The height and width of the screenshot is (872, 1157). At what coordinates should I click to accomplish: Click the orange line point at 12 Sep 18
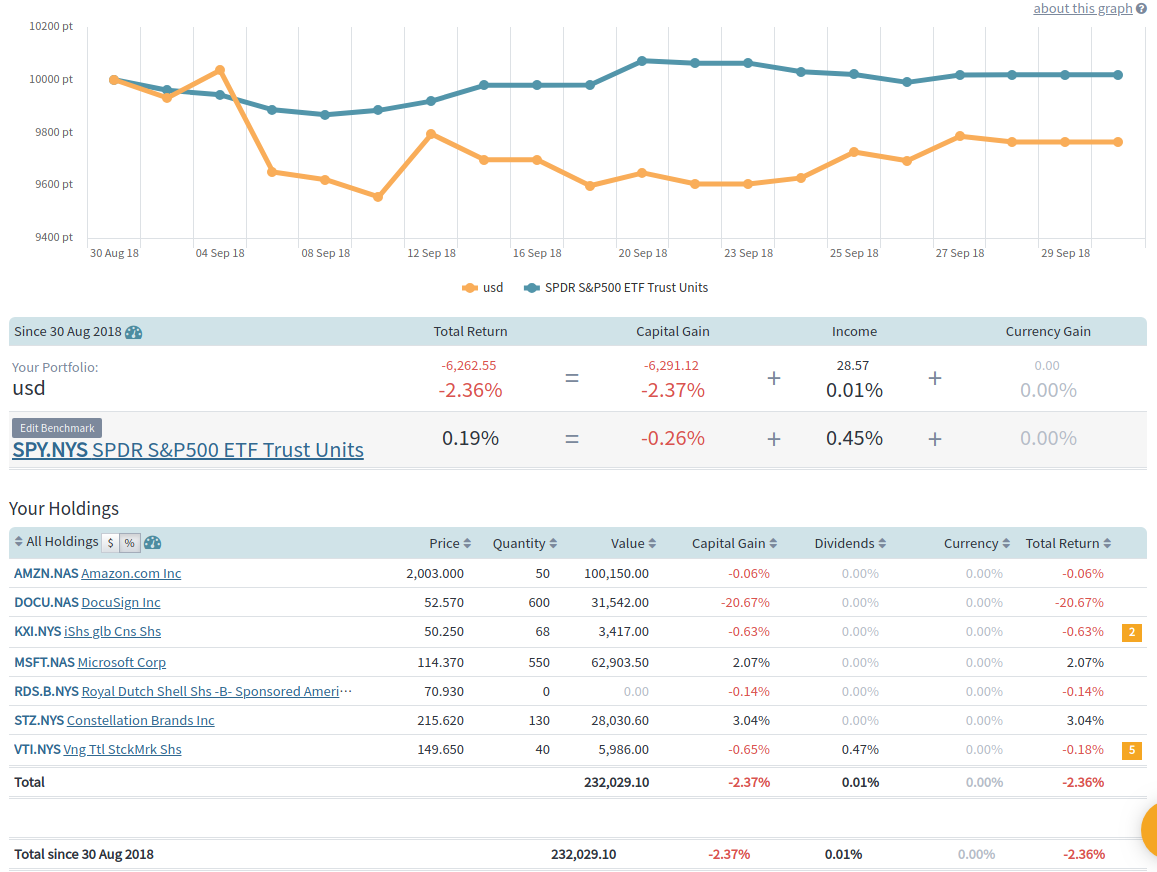[430, 134]
